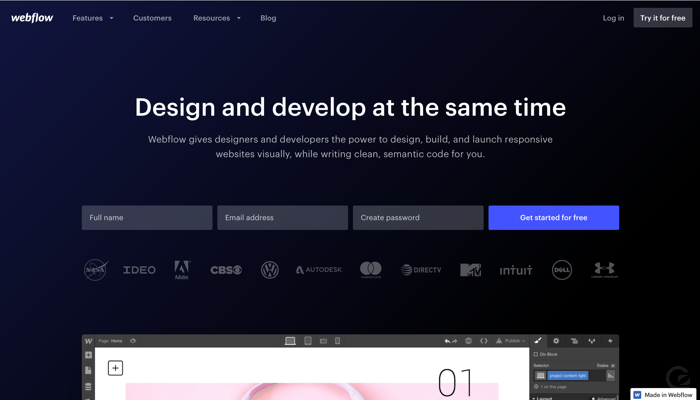This screenshot has height=400, width=700.
Task: Click the Log in link
Action: (x=613, y=18)
